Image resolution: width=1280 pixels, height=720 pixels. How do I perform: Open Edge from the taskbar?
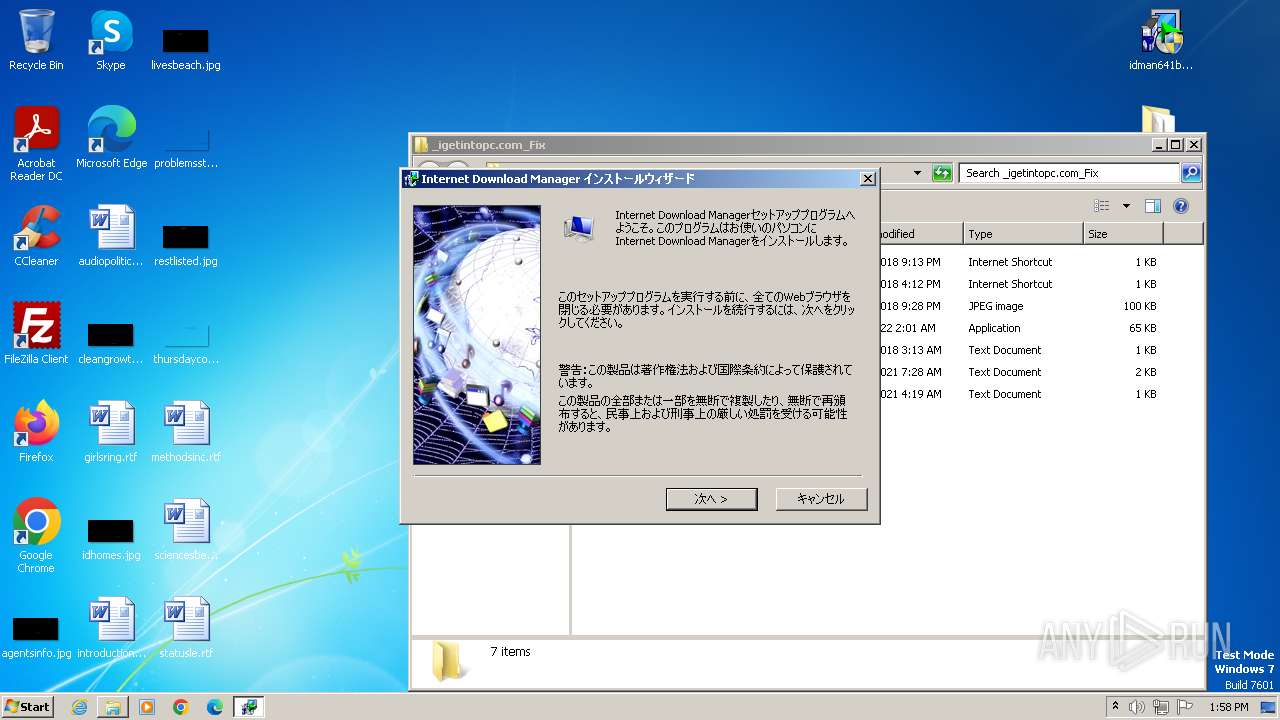tap(215, 707)
